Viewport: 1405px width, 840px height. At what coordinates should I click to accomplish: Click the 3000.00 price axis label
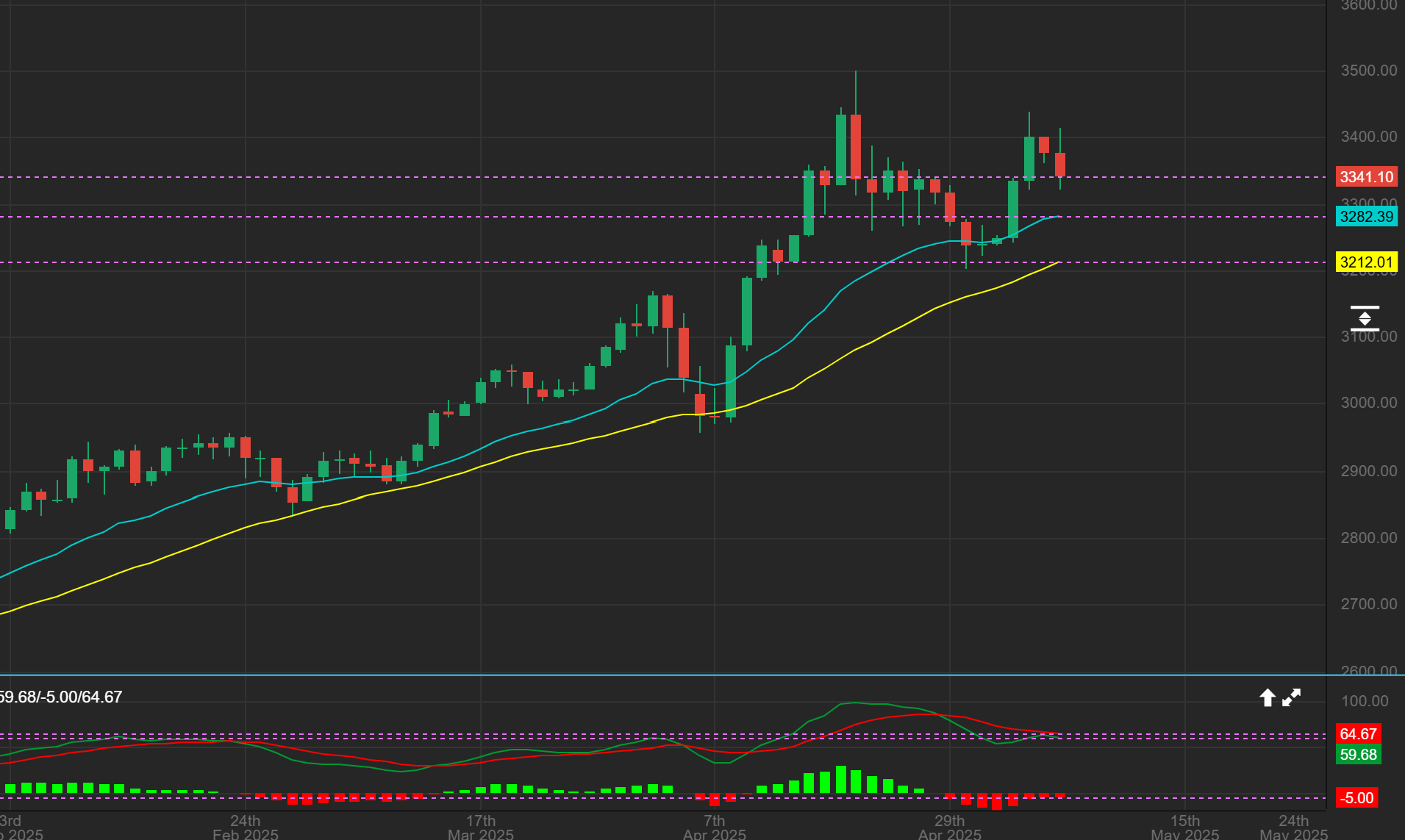tap(1369, 403)
